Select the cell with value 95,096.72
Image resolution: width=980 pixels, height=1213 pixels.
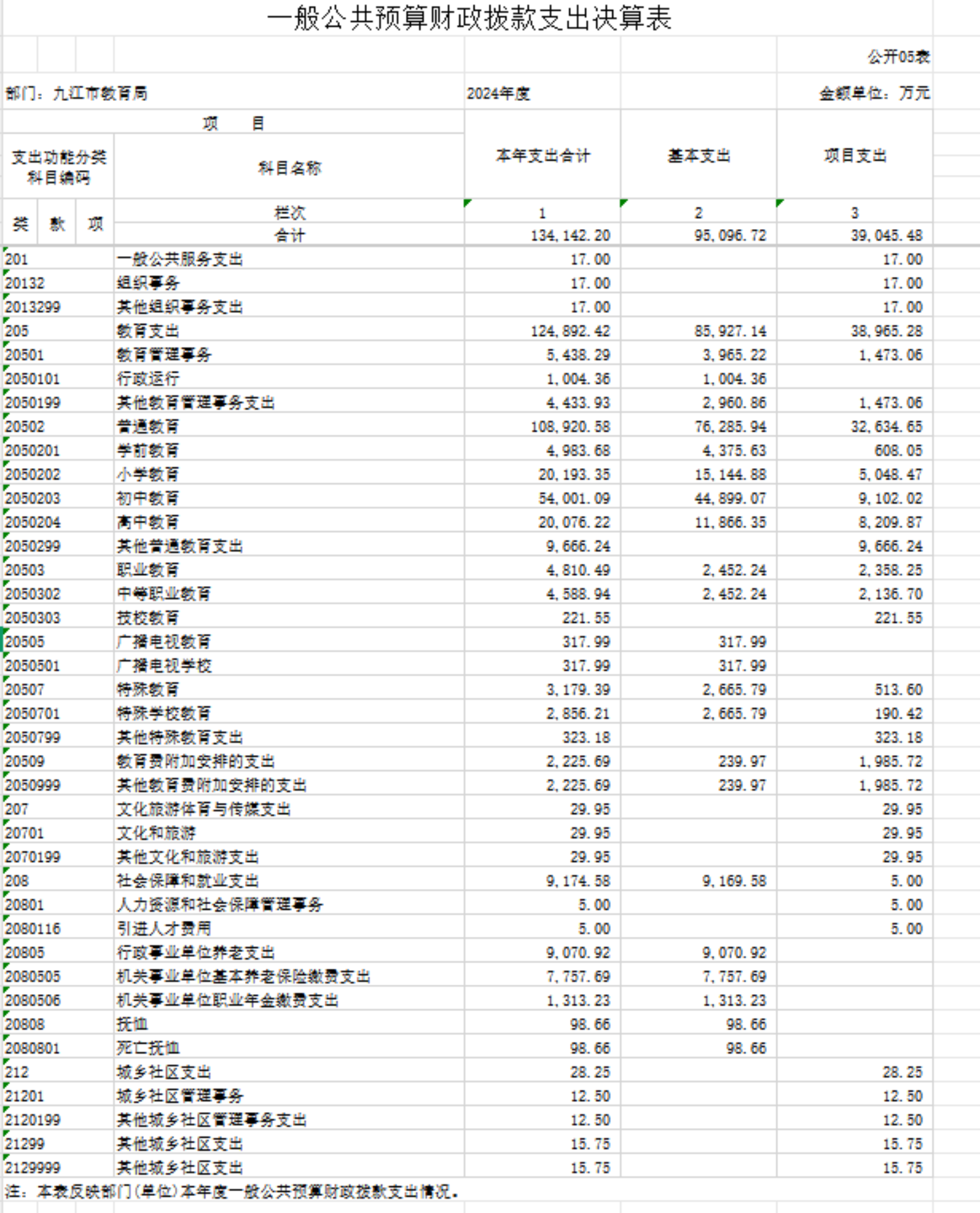(729, 236)
